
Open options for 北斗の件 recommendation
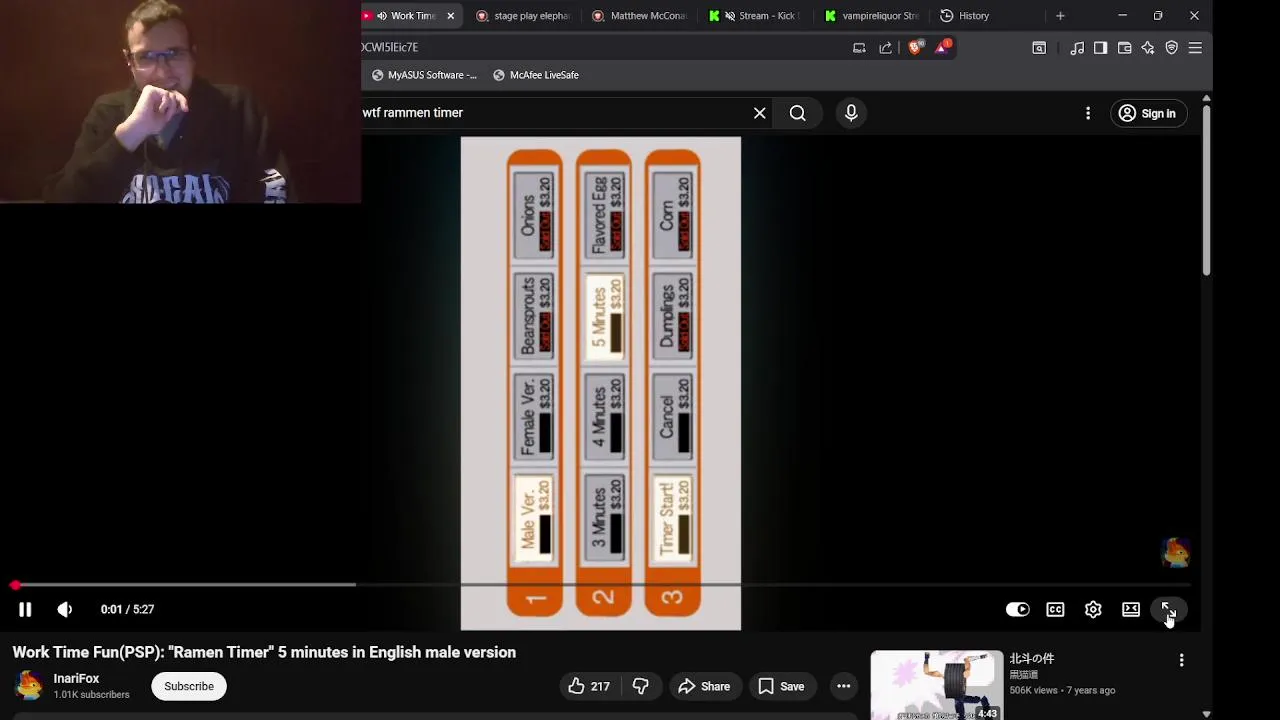coord(1181,660)
